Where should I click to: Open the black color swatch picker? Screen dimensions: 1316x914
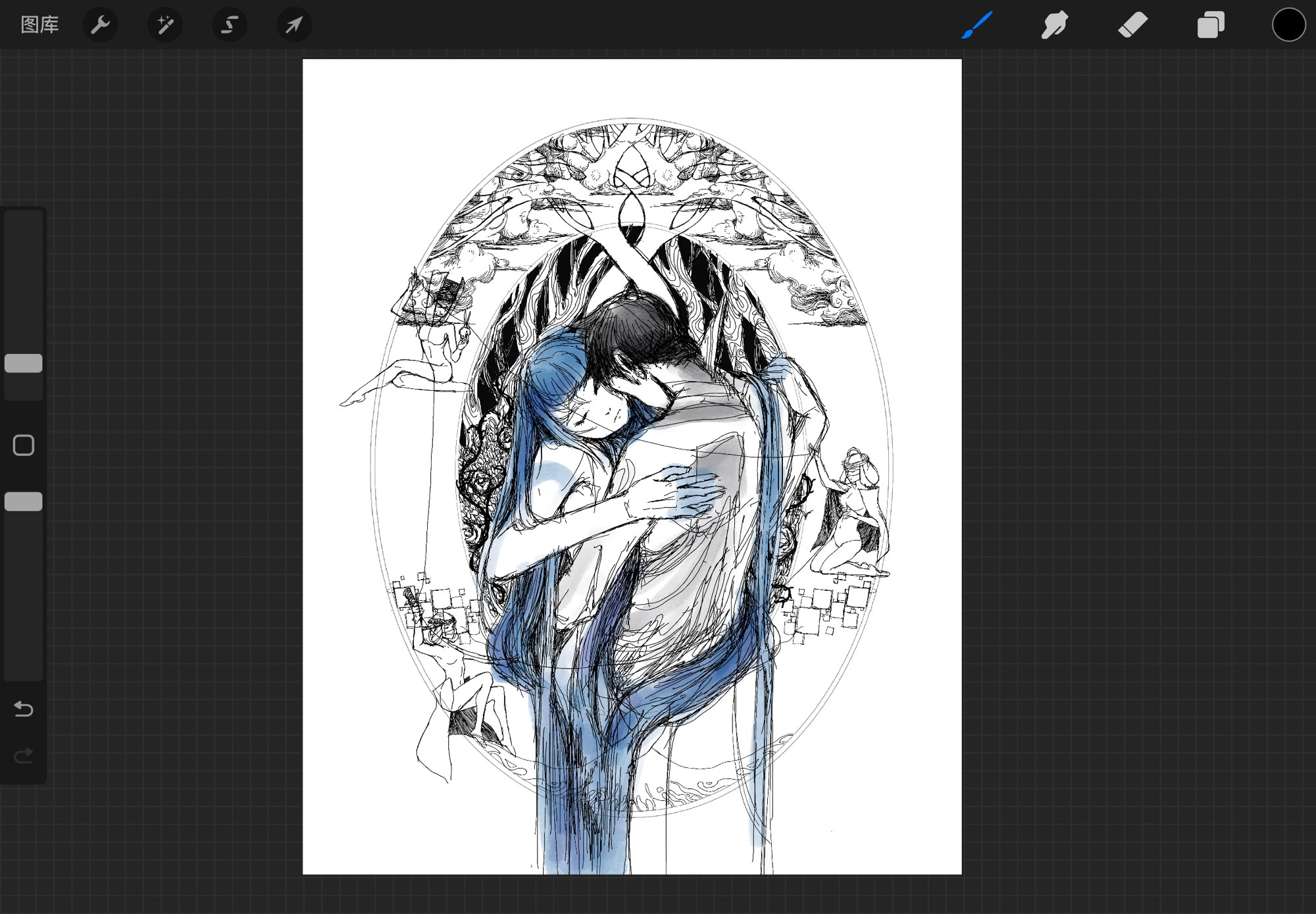1288,25
